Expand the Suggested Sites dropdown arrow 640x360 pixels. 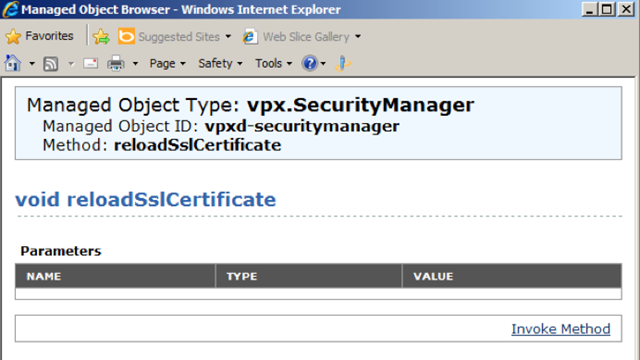(228, 37)
